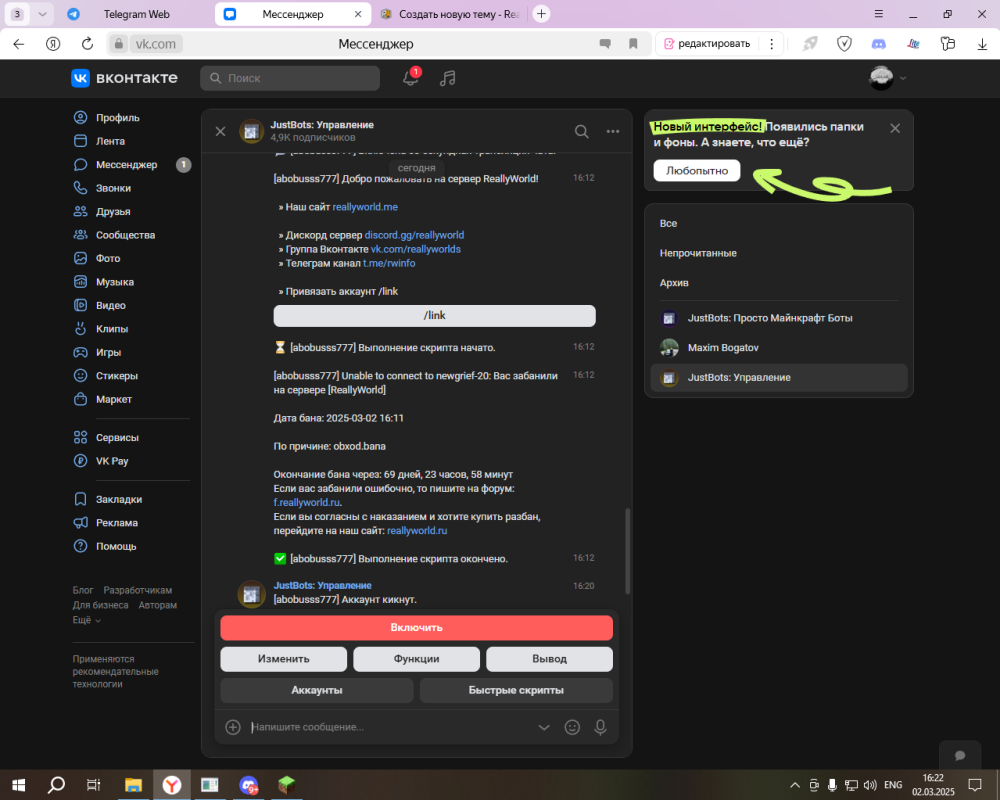This screenshot has width=1000, height=800.
Task: Open JustBots: Просто Майнкрафт Боты chat
Action: (x=779, y=318)
